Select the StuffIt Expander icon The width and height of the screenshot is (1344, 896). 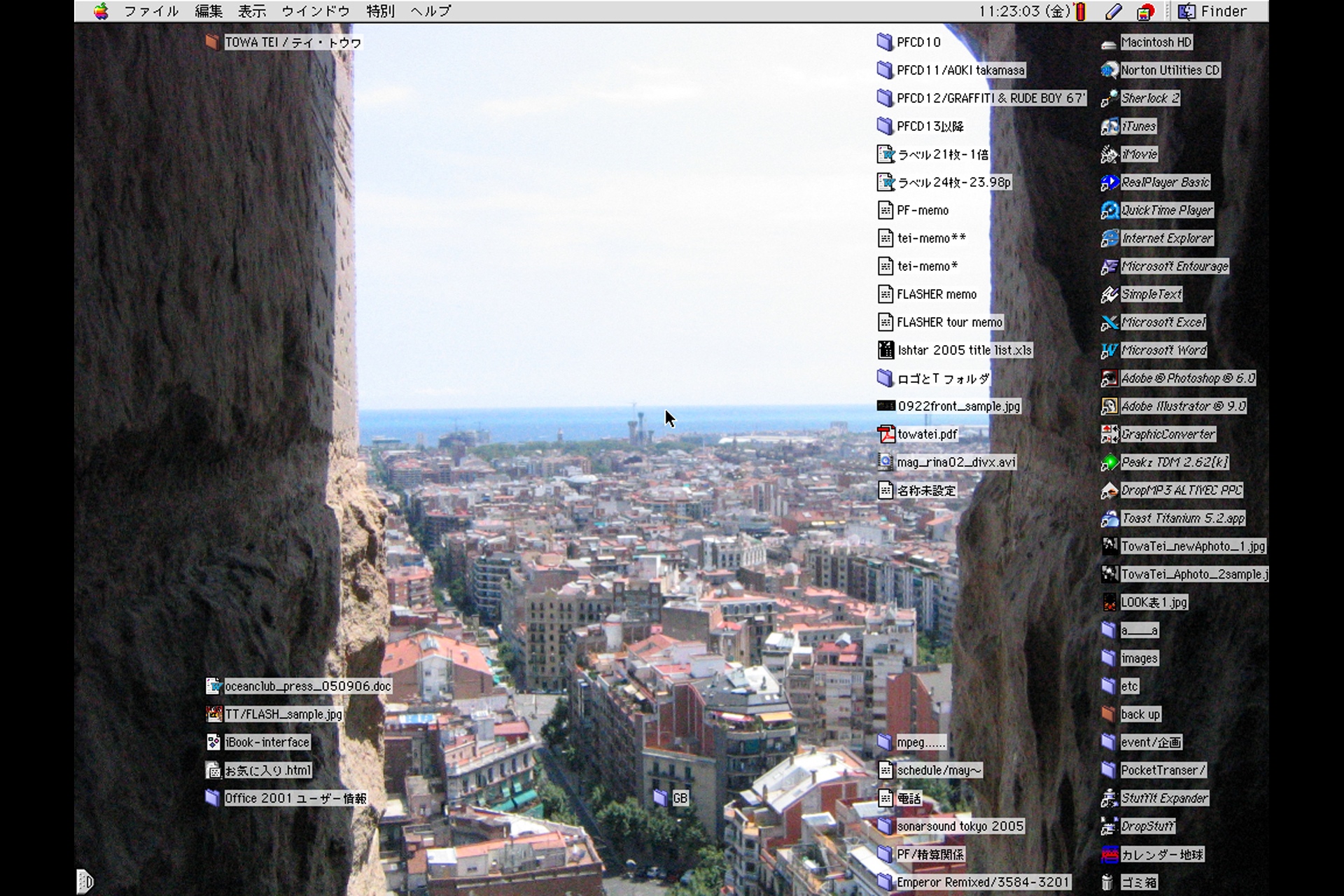[1109, 799]
